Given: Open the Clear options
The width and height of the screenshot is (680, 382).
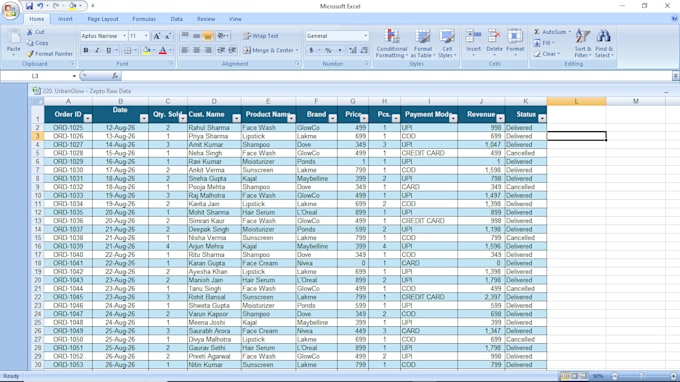Looking at the screenshot, I should point(547,54).
